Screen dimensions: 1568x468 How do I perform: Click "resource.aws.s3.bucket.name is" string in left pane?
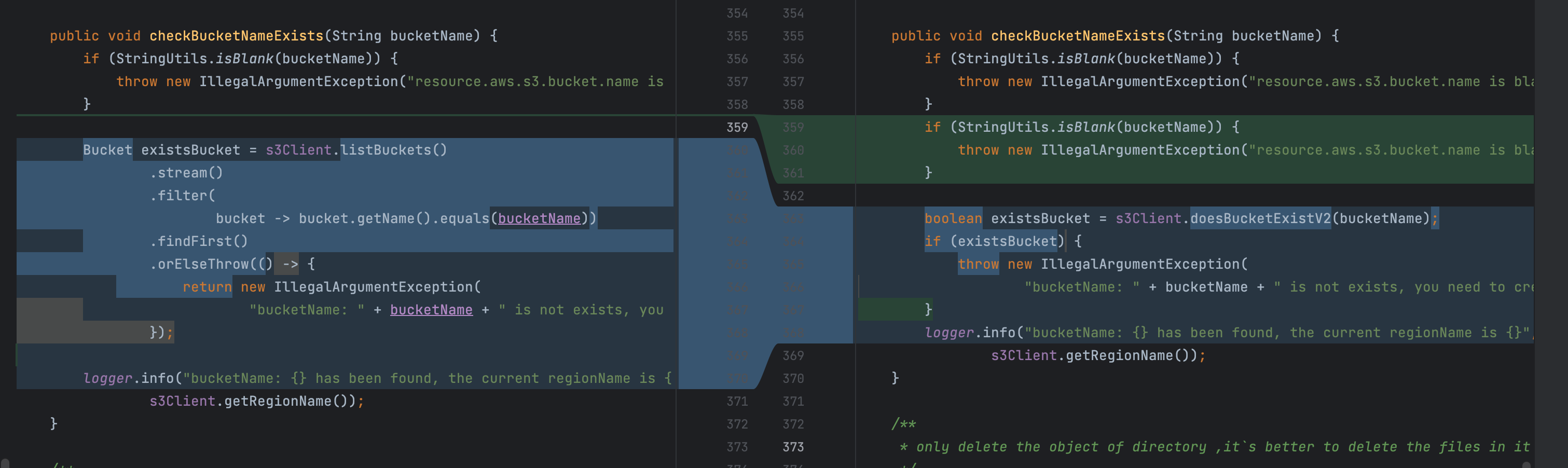tap(535, 81)
